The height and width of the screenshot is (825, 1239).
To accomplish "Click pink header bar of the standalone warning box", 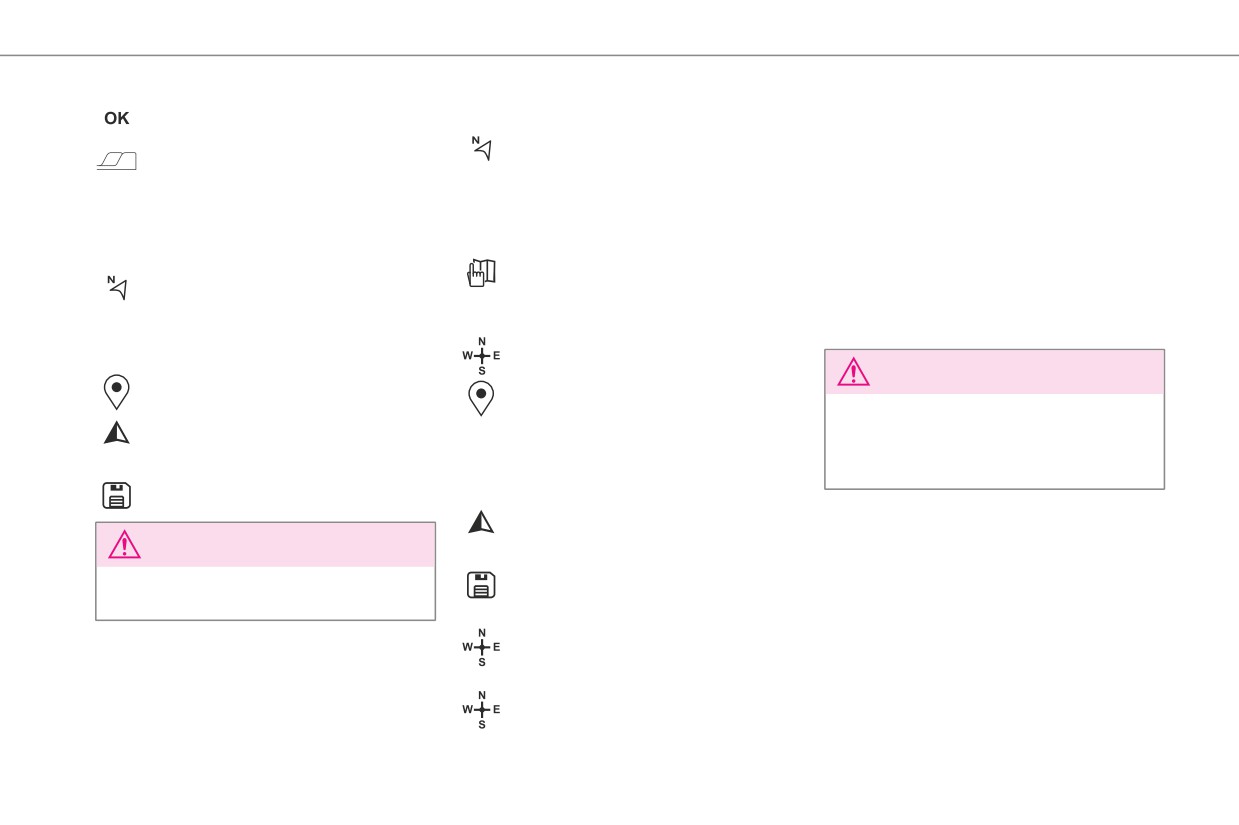I will [x=994, y=372].
